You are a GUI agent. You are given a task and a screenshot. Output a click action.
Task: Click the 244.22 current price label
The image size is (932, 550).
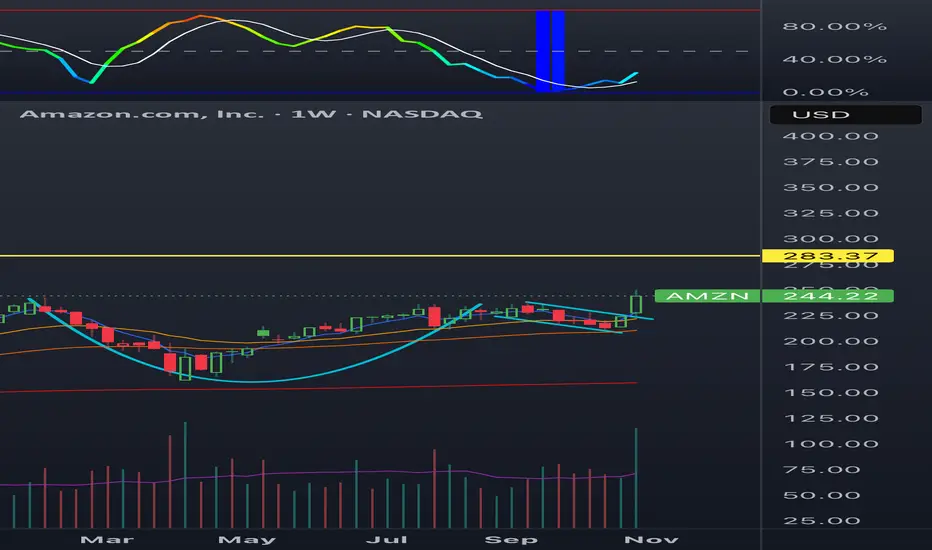827,296
